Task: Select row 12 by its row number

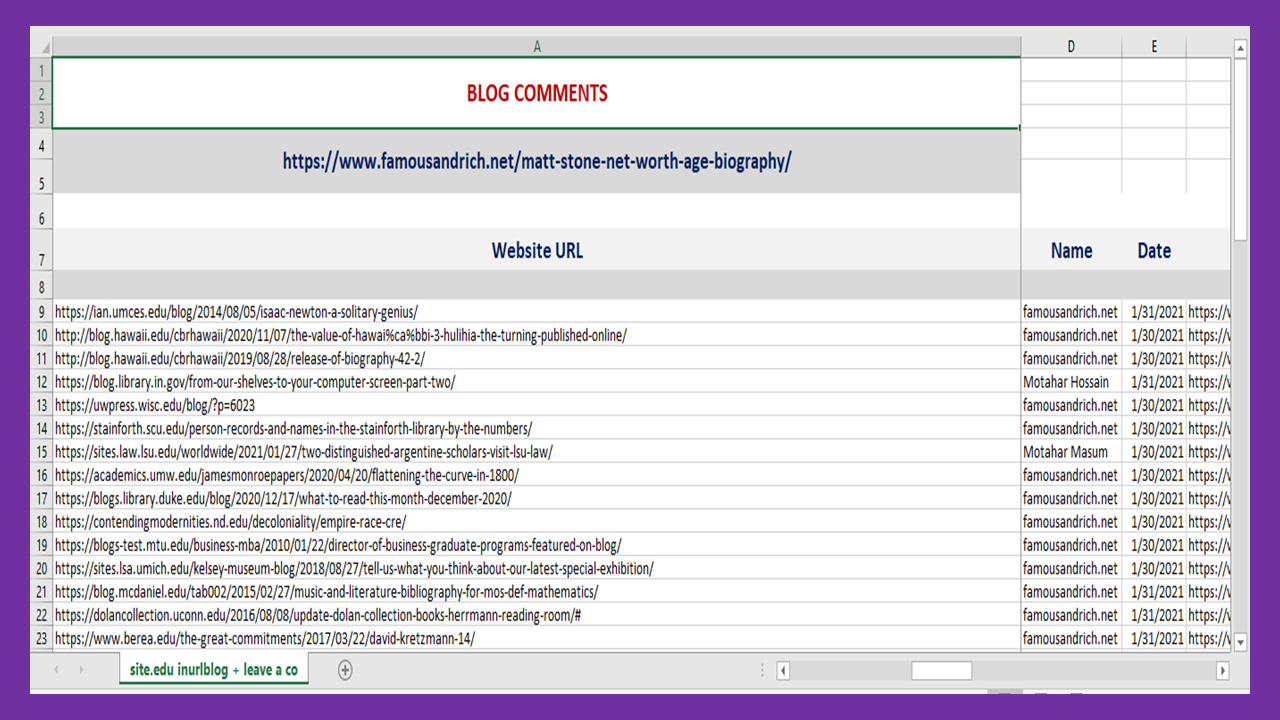Action: pyautogui.click(x=41, y=382)
